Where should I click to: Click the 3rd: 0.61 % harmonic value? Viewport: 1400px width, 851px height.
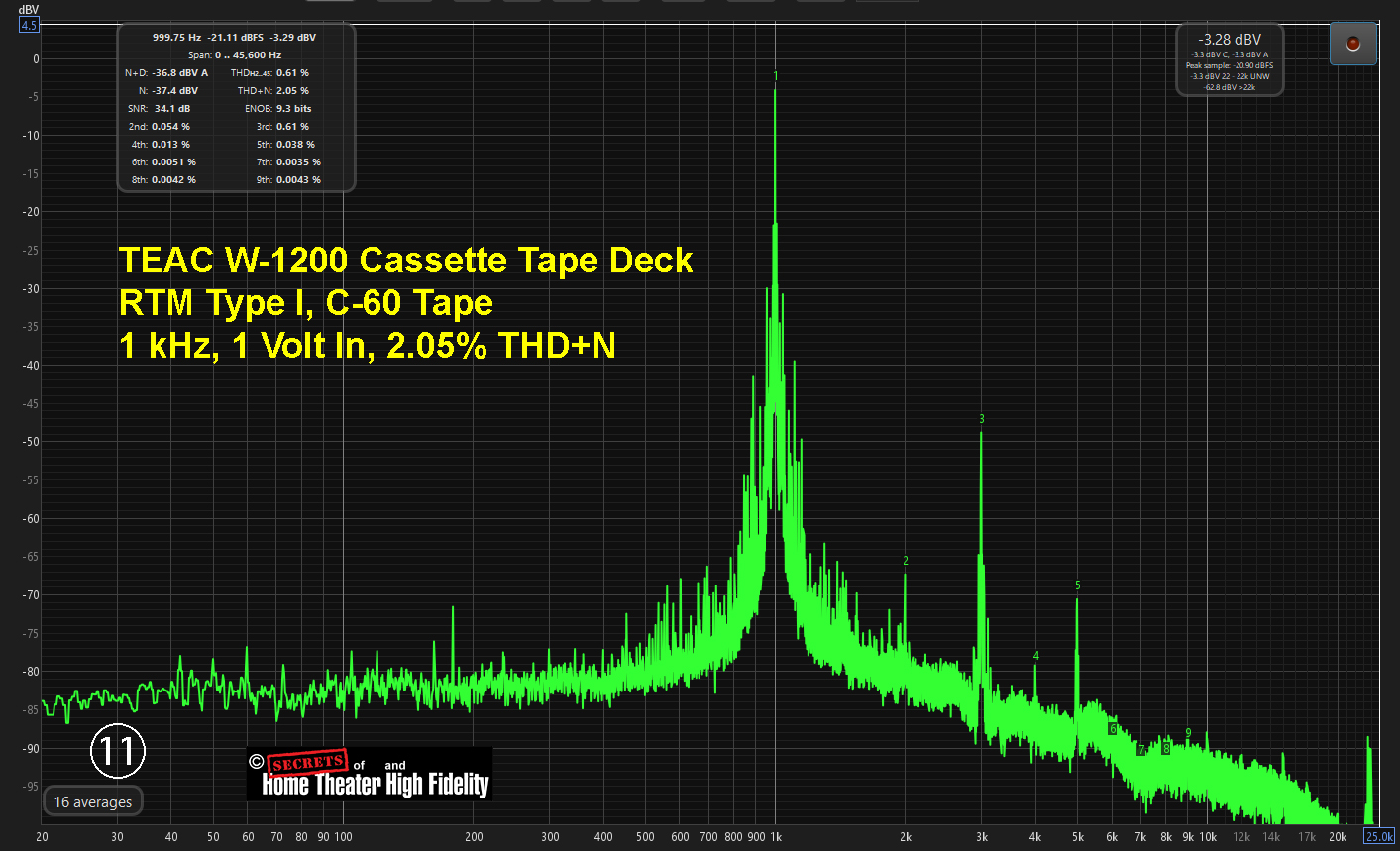tap(282, 127)
